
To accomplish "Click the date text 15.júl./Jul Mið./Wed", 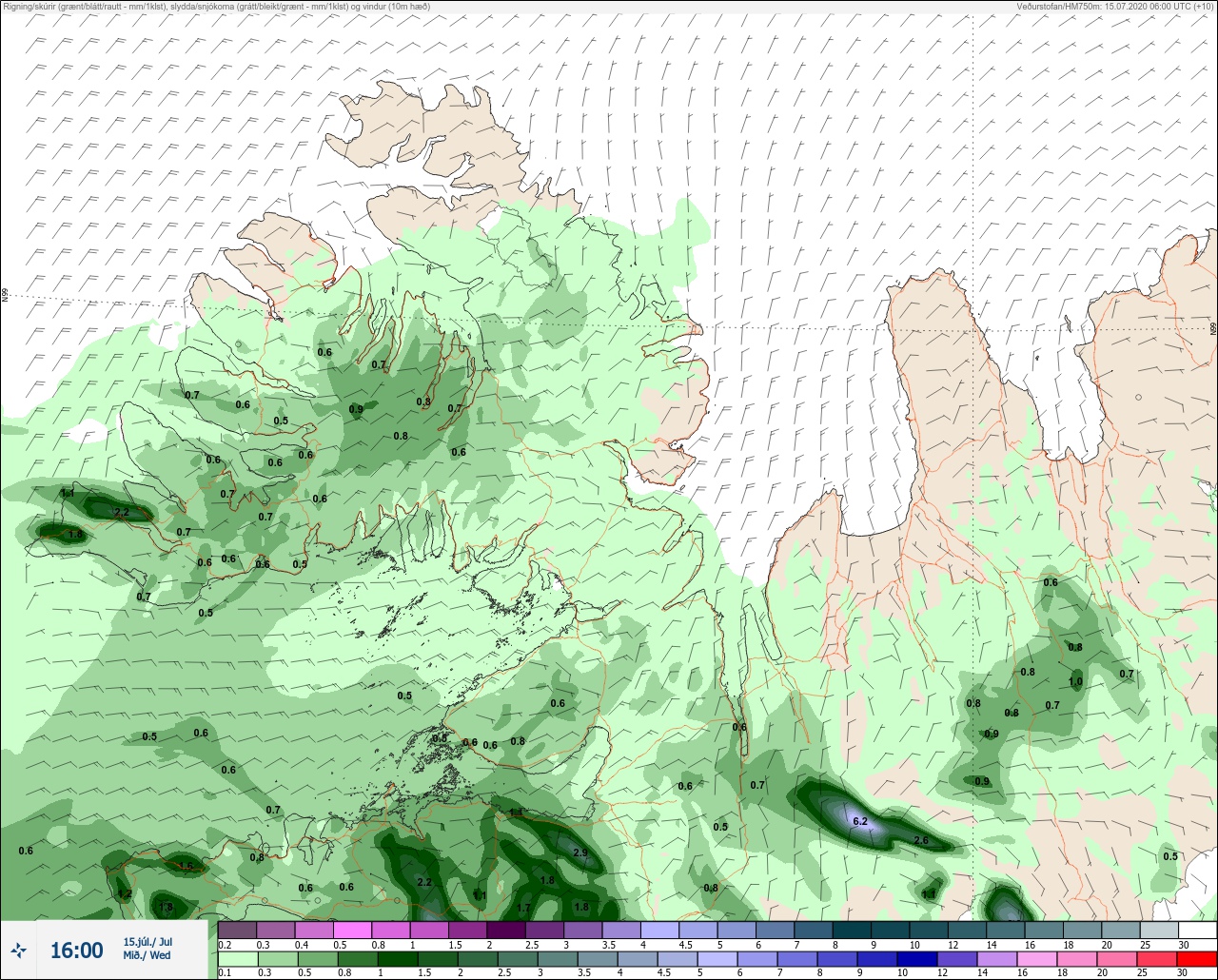I will [x=147, y=949].
